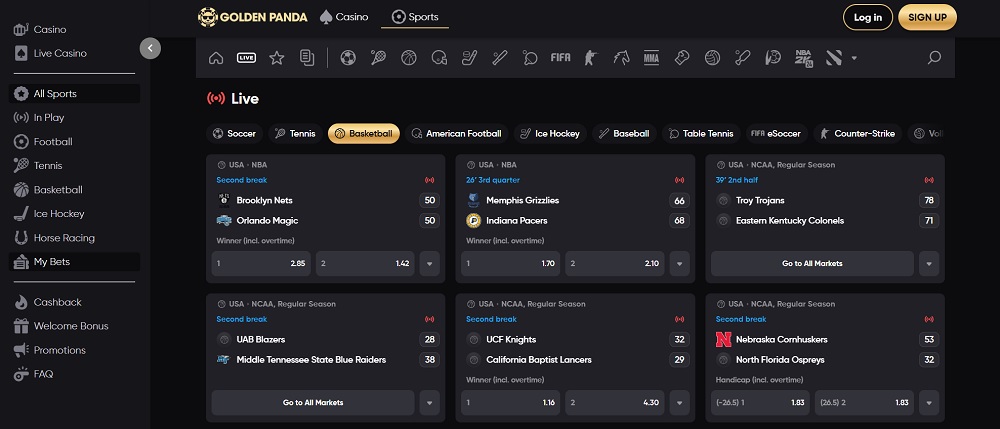Switch to the Sports top tab

pos(415,17)
